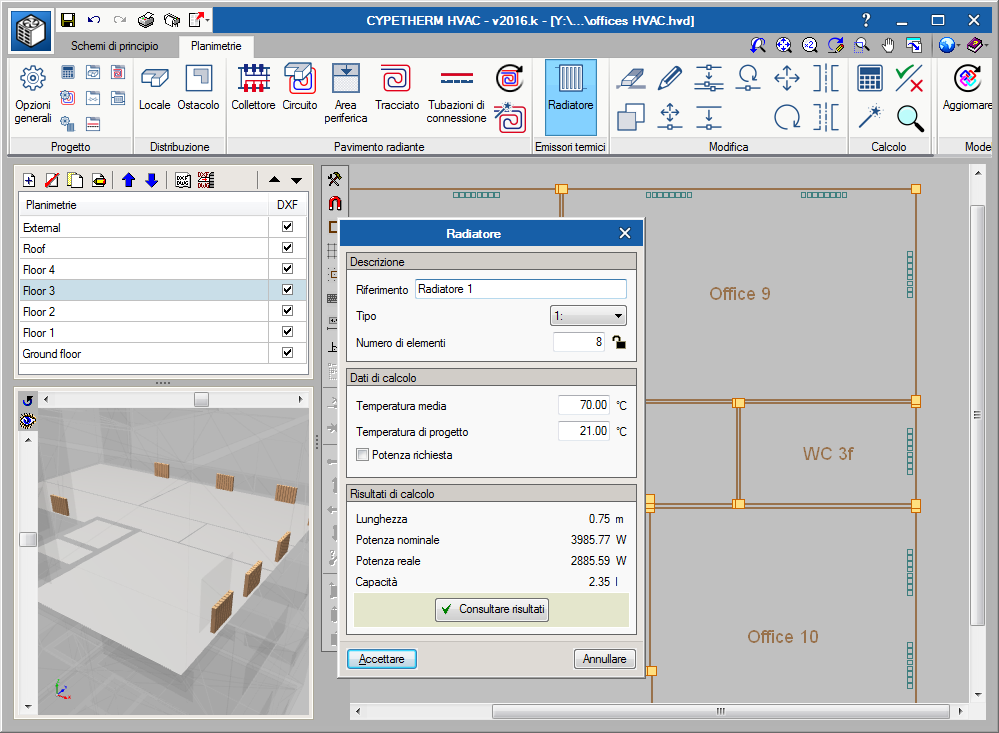Click the Accettare button
This screenshot has width=999, height=733.
click(382, 659)
